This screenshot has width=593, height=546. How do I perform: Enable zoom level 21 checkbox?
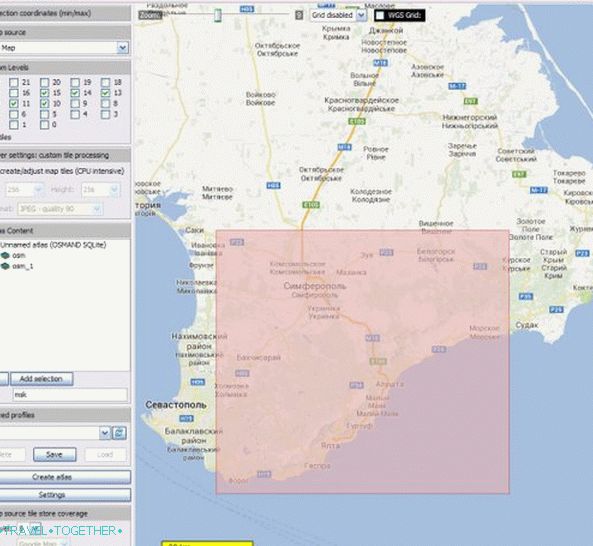(14, 82)
